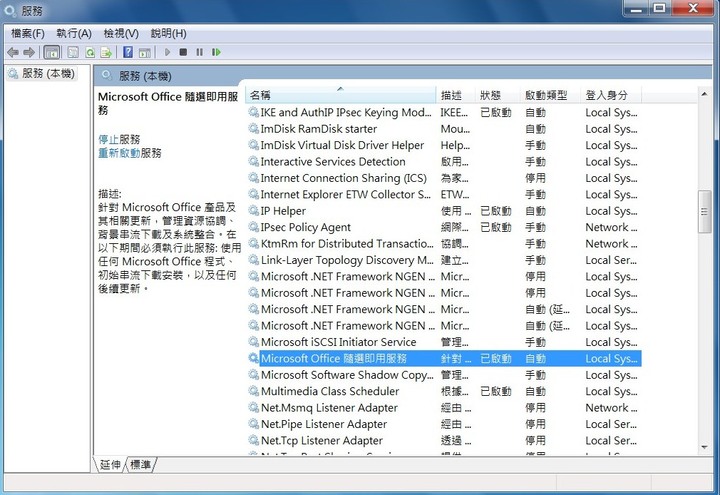Select Net.Tcp Listener Adapter row
The height and width of the screenshot is (495, 720).
pos(444,440)
